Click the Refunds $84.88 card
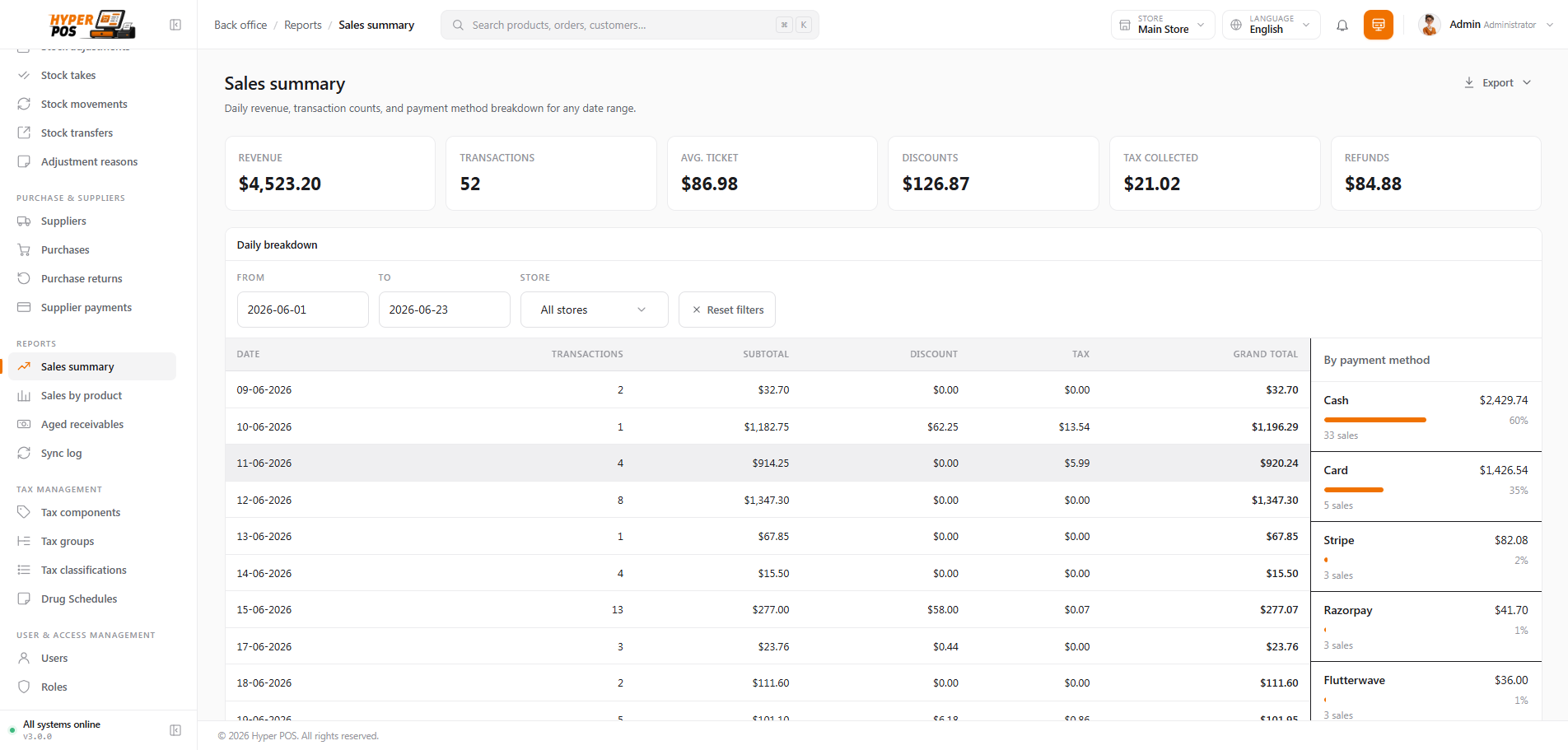The image size is (1568, 750). click(x=1435, y=173)
